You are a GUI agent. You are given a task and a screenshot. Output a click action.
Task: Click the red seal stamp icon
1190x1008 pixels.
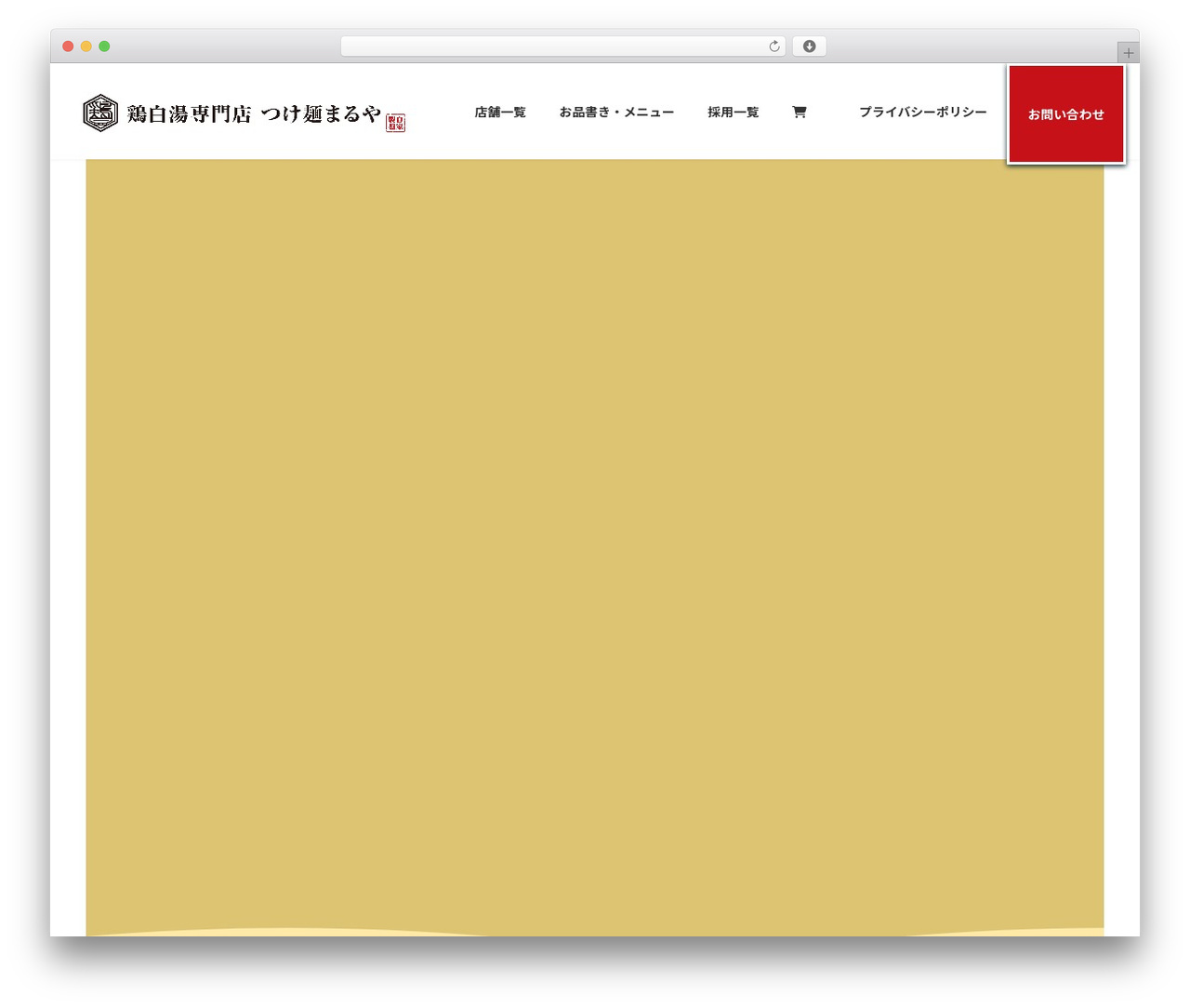(x=396, y=123)
